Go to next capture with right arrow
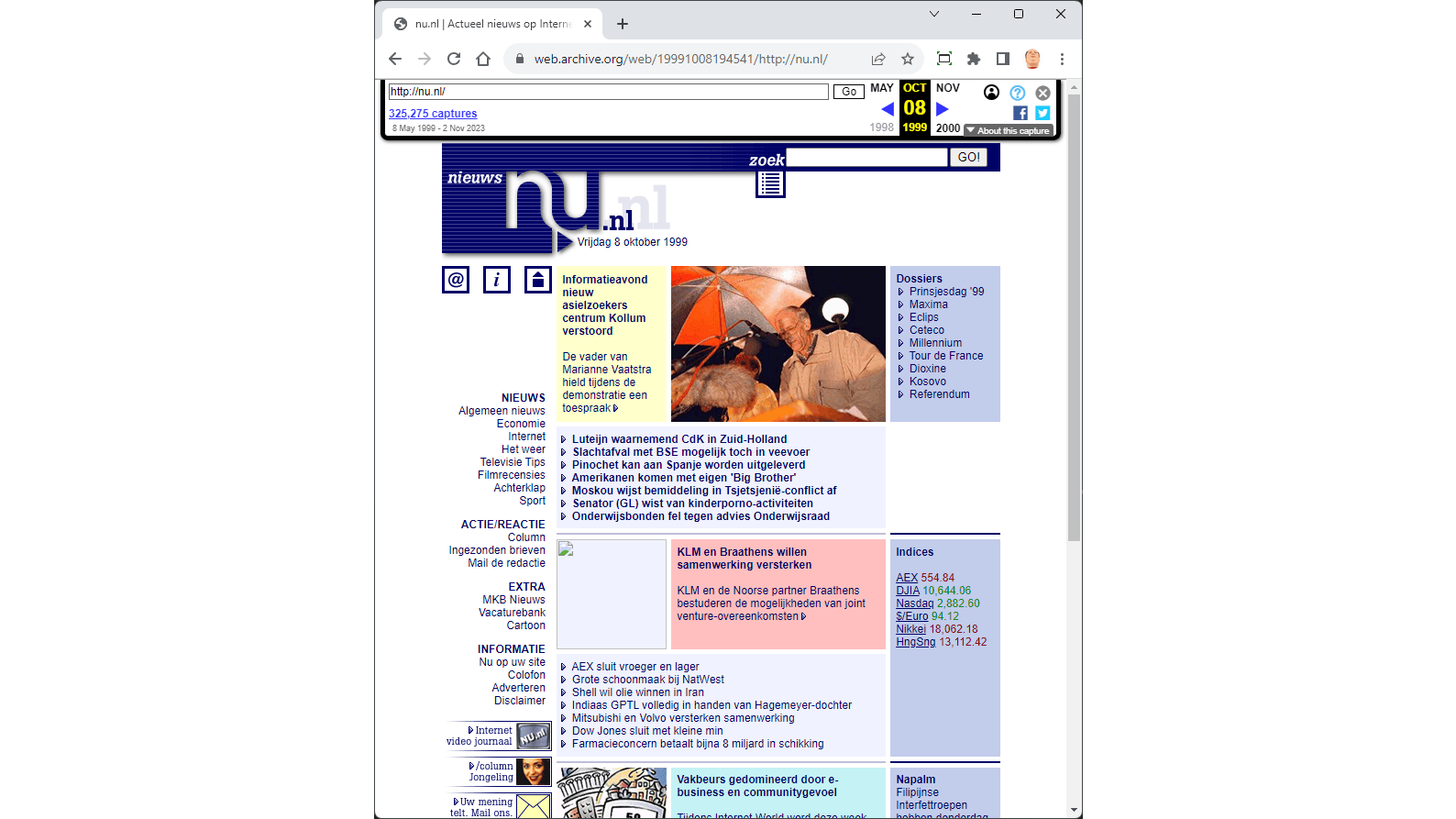 click(x=942, y=108)
